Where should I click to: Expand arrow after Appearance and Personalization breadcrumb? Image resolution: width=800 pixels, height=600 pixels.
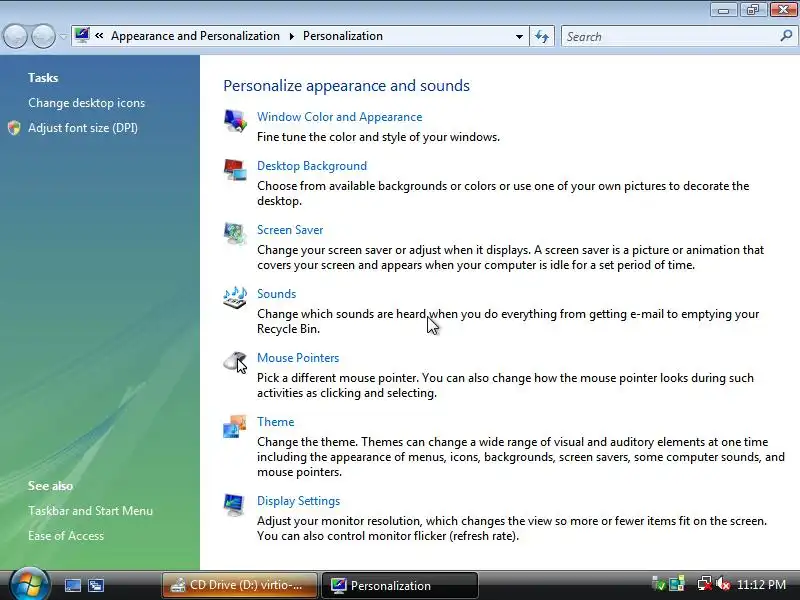pyautogui.click(x=291, y=36)
